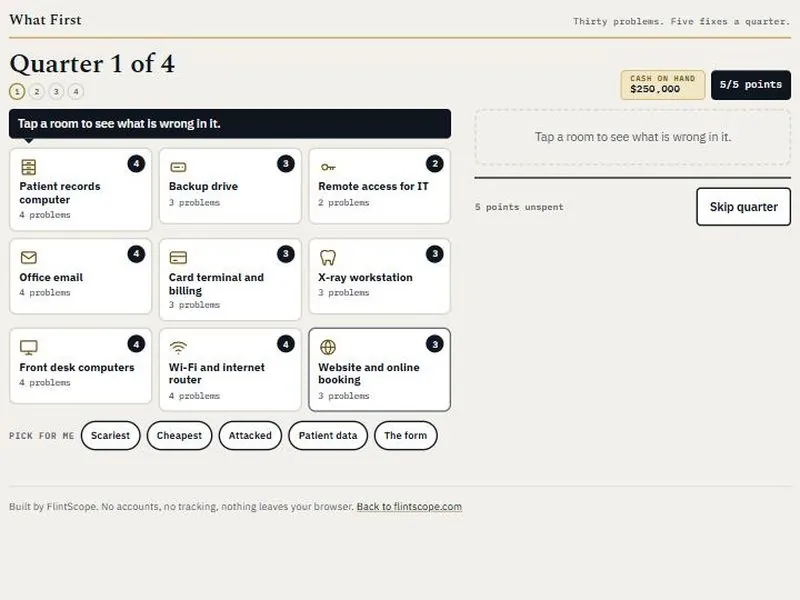The image size is (800, 600).
Task: Click the drive icon on Backup drive card
Action: (178, 167)
